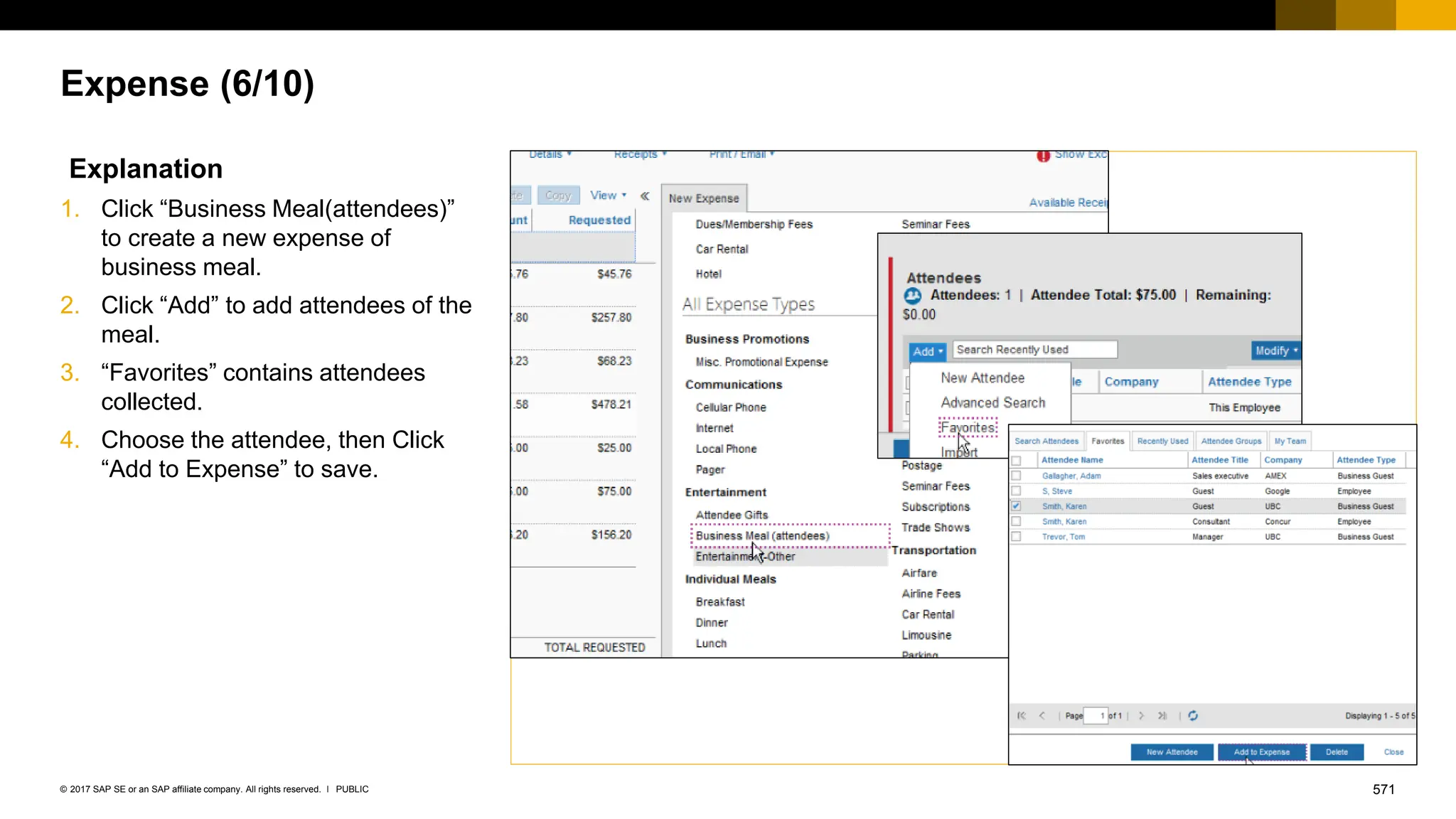Choose Advanced Search from Add menu
The height and width of the screenshot is (819, 1456).
pyautogui.click(x=993, y=402)
